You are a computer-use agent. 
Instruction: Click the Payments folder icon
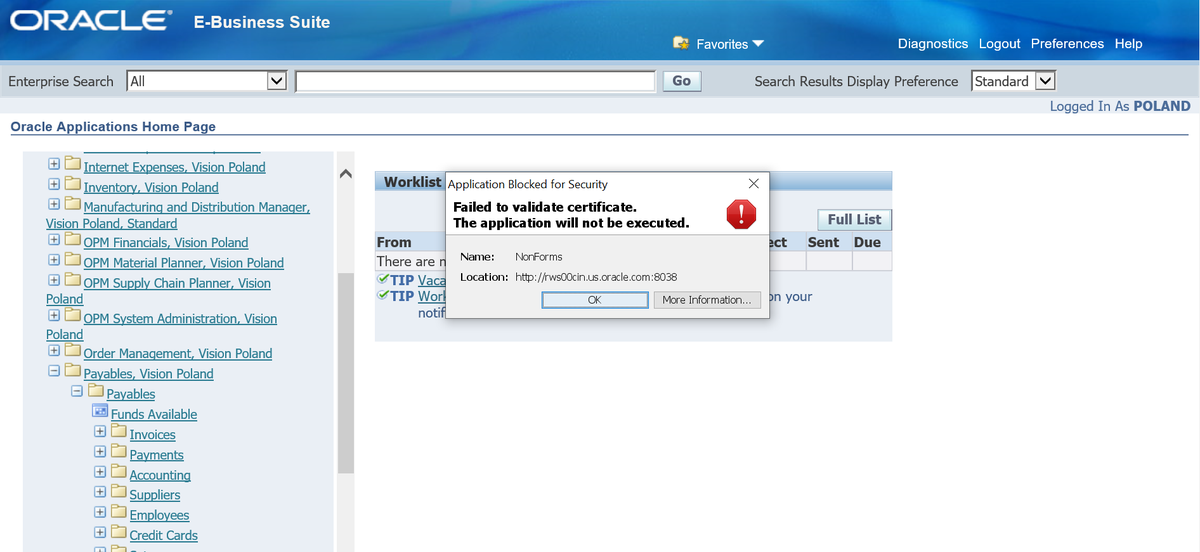click(118, 453)
